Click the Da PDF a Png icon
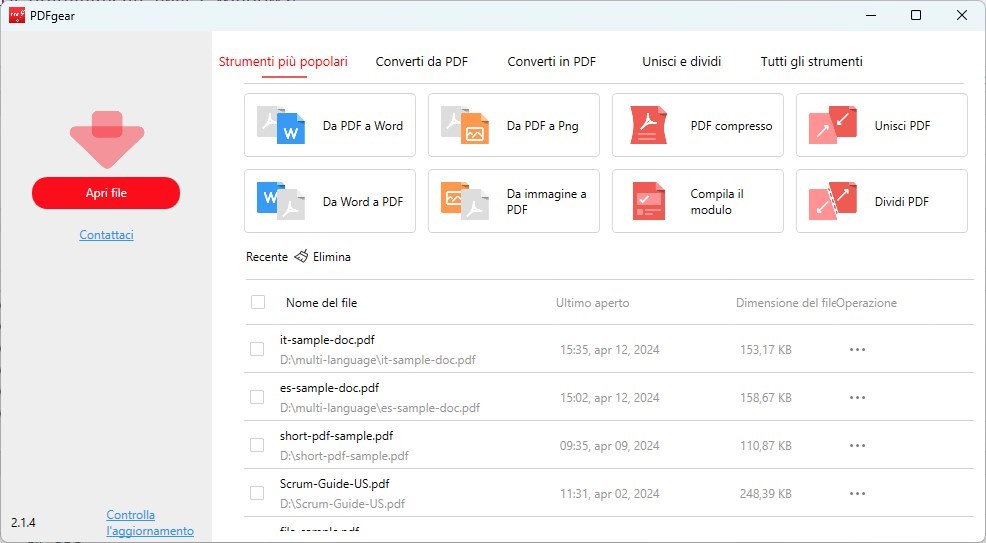Viewport: 986px width, 543px height. pyautogui.click(x=465, y=125)
